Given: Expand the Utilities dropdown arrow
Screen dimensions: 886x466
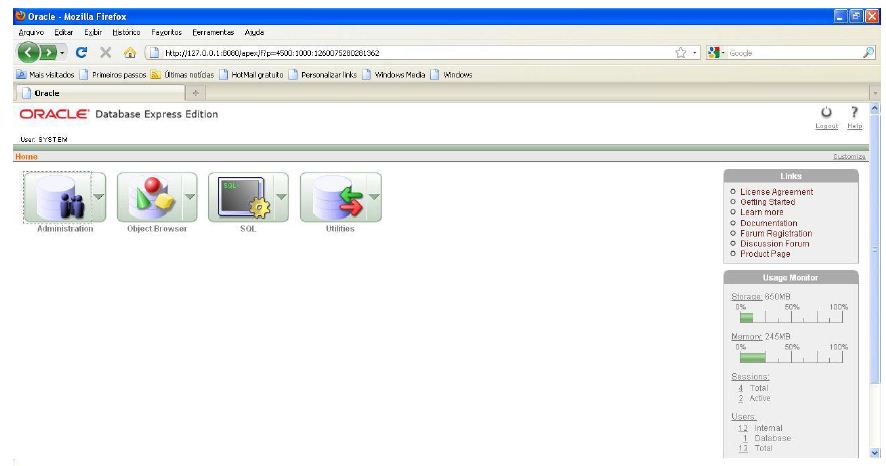Looking at the screenshot, I should [x=374, y=197].
